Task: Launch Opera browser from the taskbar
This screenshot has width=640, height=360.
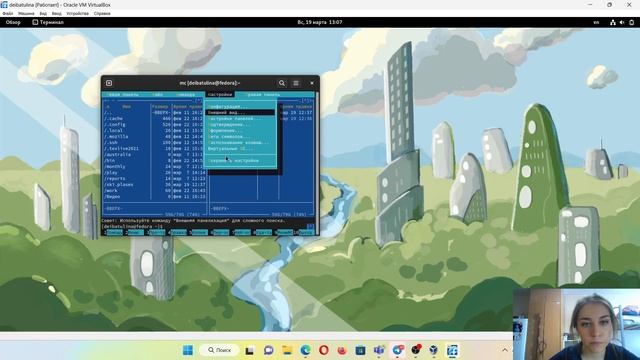Action: [x=324, y=350]
